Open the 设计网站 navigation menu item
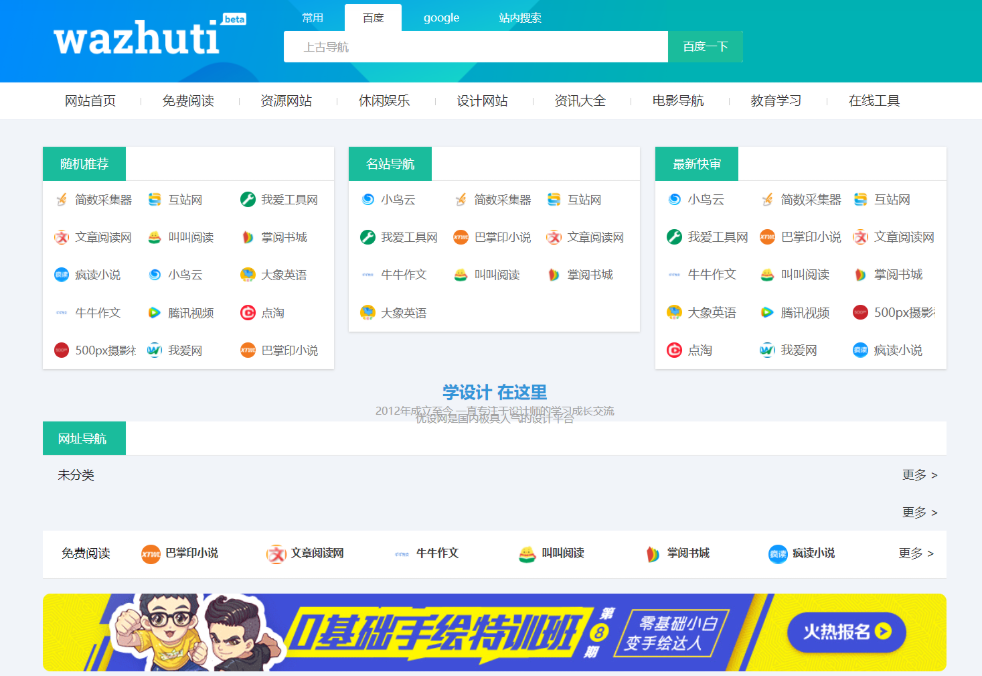 pyautogui.click(x=482, y=101)
